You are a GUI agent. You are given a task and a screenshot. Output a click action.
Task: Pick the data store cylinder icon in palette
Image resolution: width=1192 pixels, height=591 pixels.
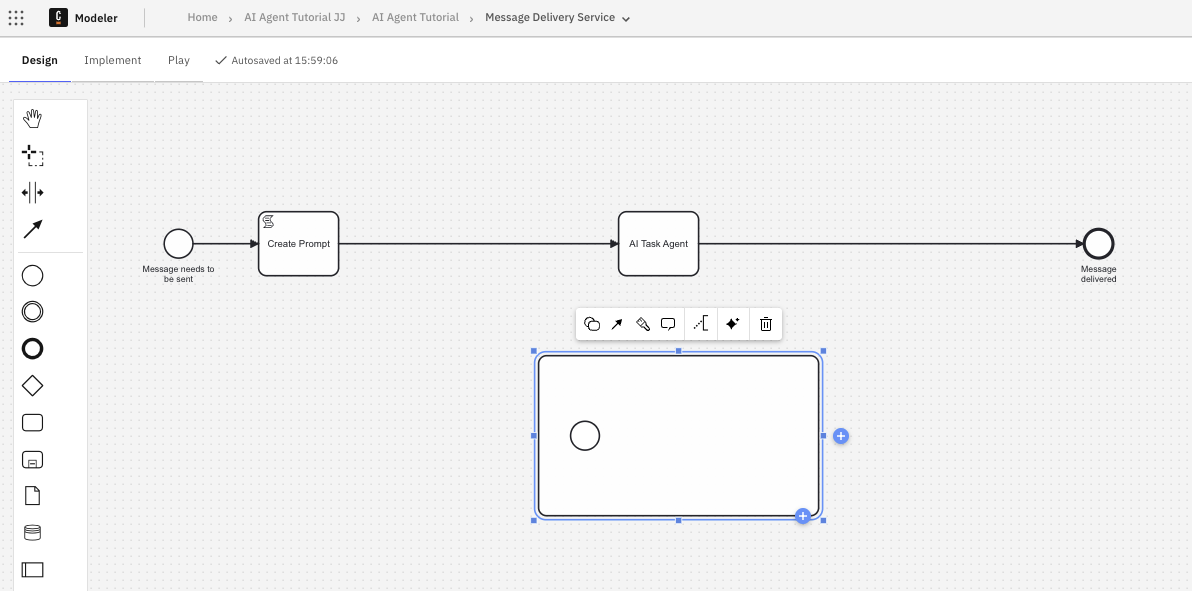(33, 533)
